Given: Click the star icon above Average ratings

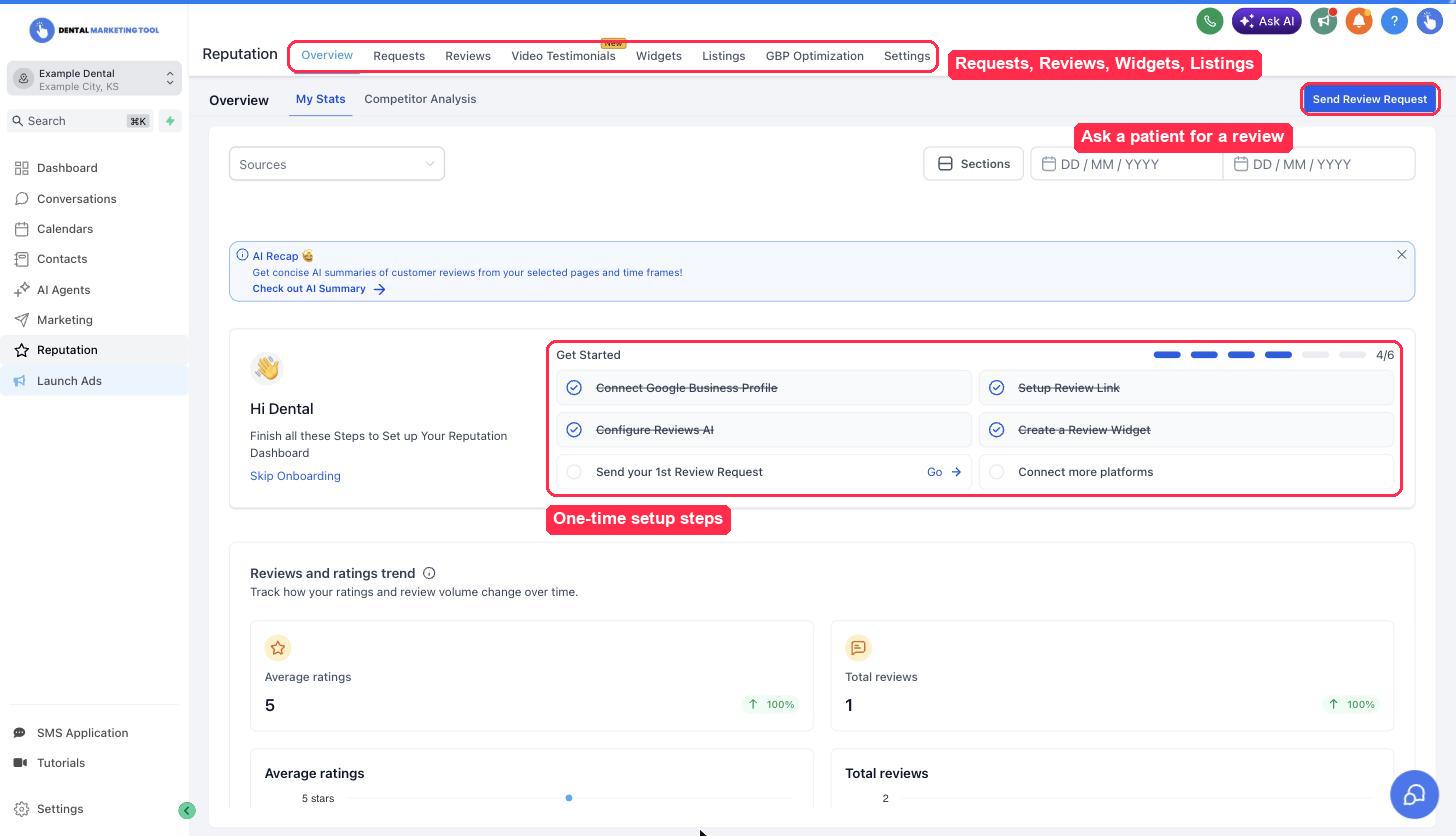Looking at the screenshot, I should [278, 648].
